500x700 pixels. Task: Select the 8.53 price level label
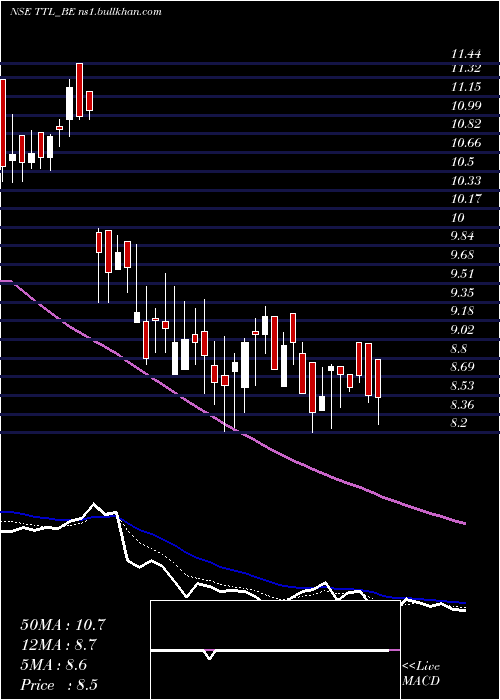[x=462, y=386]
